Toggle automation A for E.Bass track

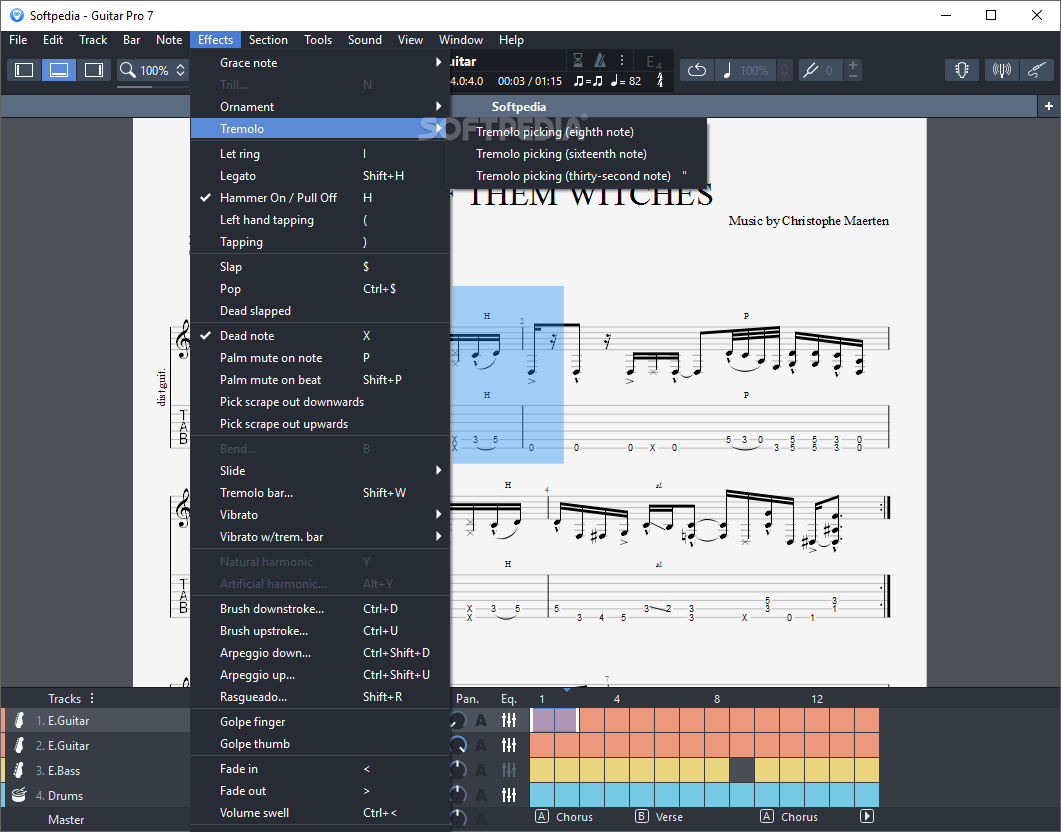pos(481,770)
